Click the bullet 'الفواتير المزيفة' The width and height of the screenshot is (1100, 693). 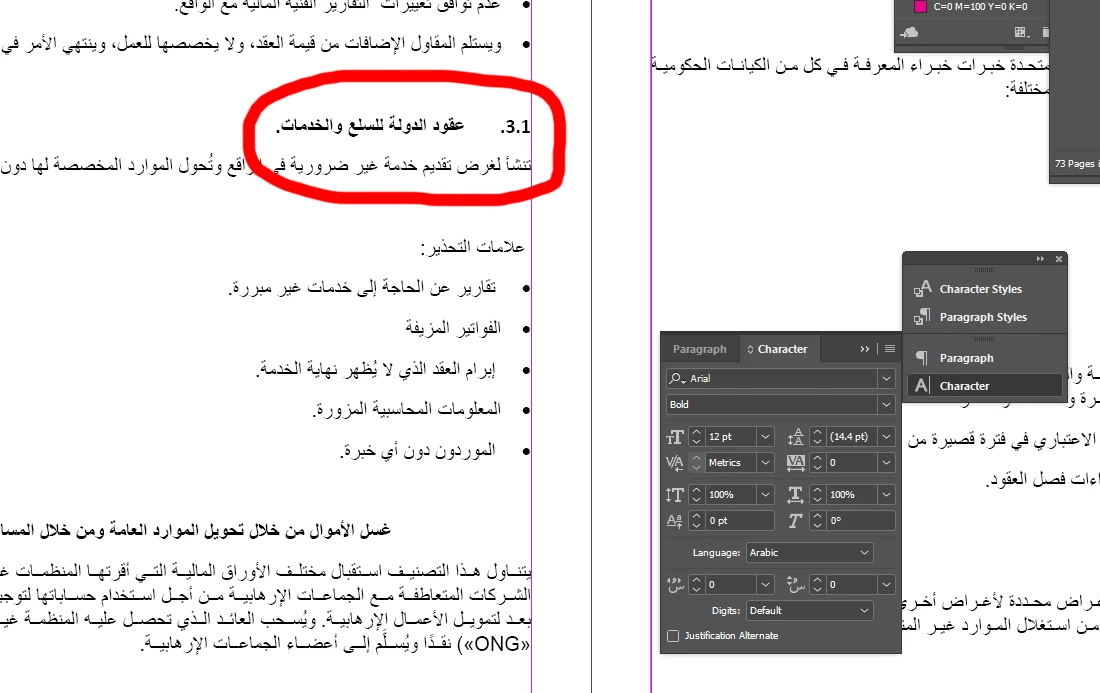coord(452,328)
